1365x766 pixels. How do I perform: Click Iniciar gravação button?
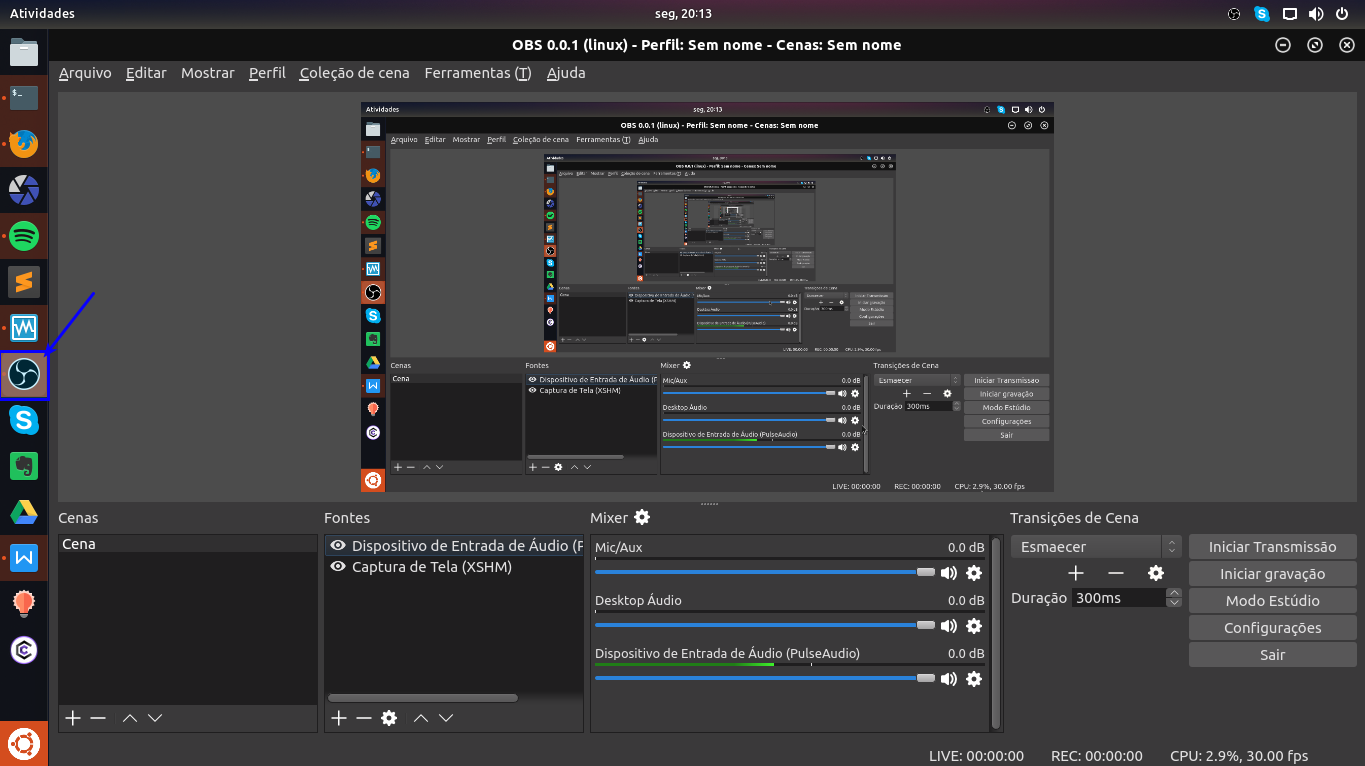click(x=1272, y=574)
